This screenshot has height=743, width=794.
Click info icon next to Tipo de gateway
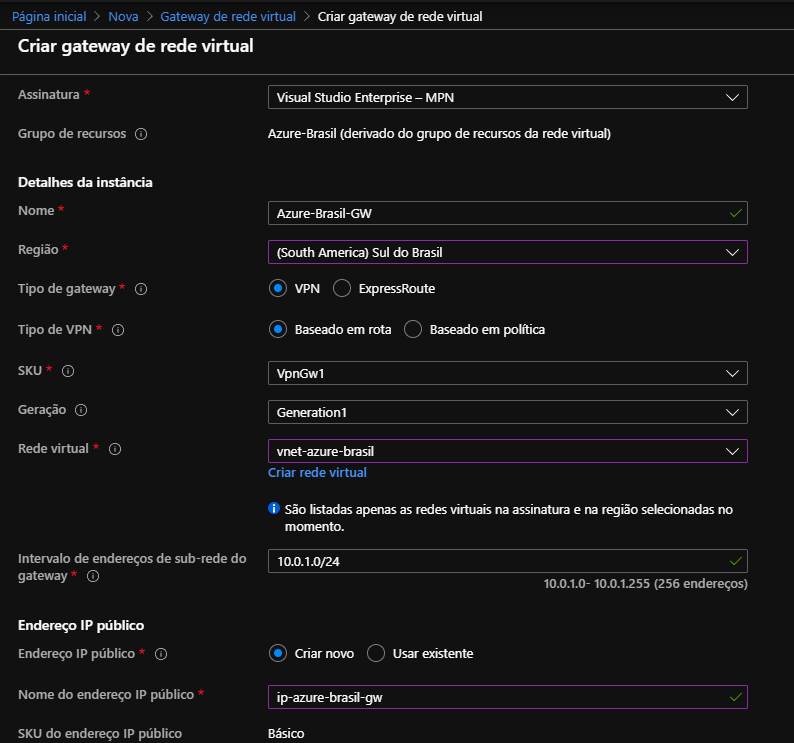tap(141, 289)
